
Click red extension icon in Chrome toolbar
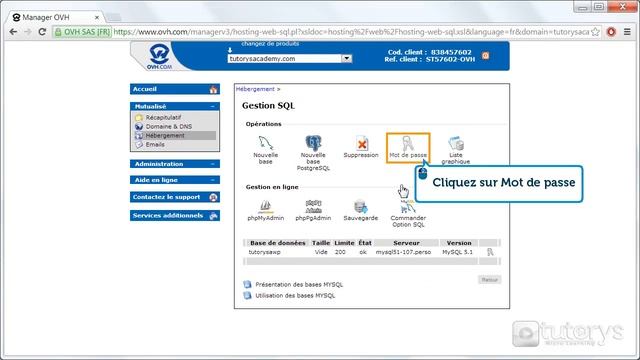click(x=611, y=31)
